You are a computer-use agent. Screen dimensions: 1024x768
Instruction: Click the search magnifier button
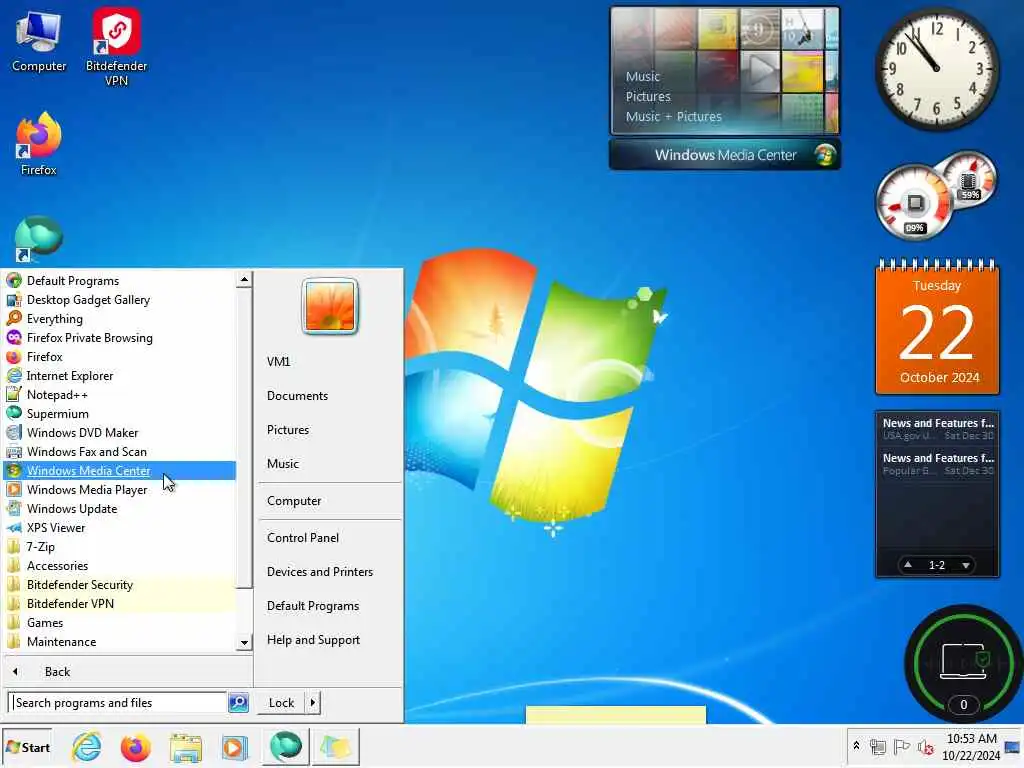coord(238,703)
